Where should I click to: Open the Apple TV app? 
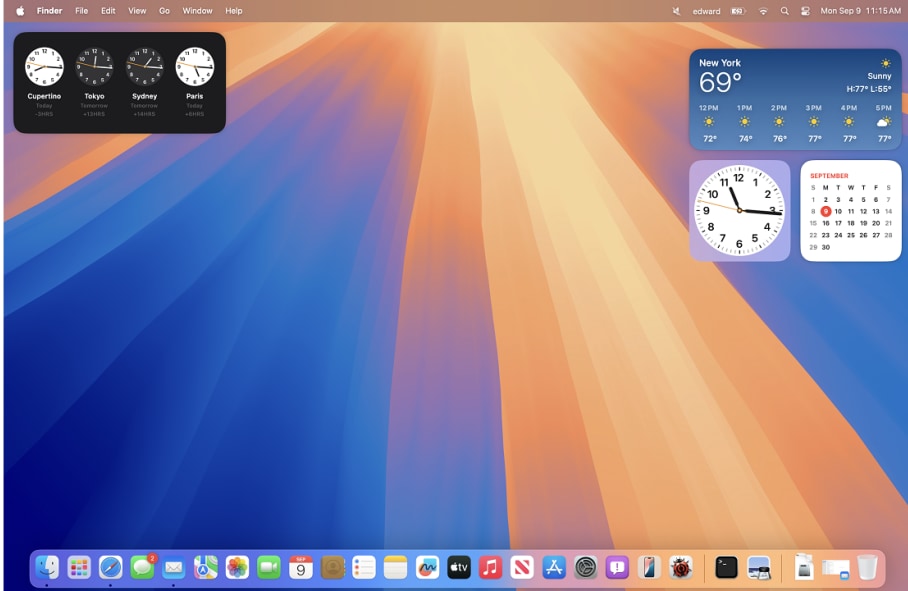coord(459,567)
